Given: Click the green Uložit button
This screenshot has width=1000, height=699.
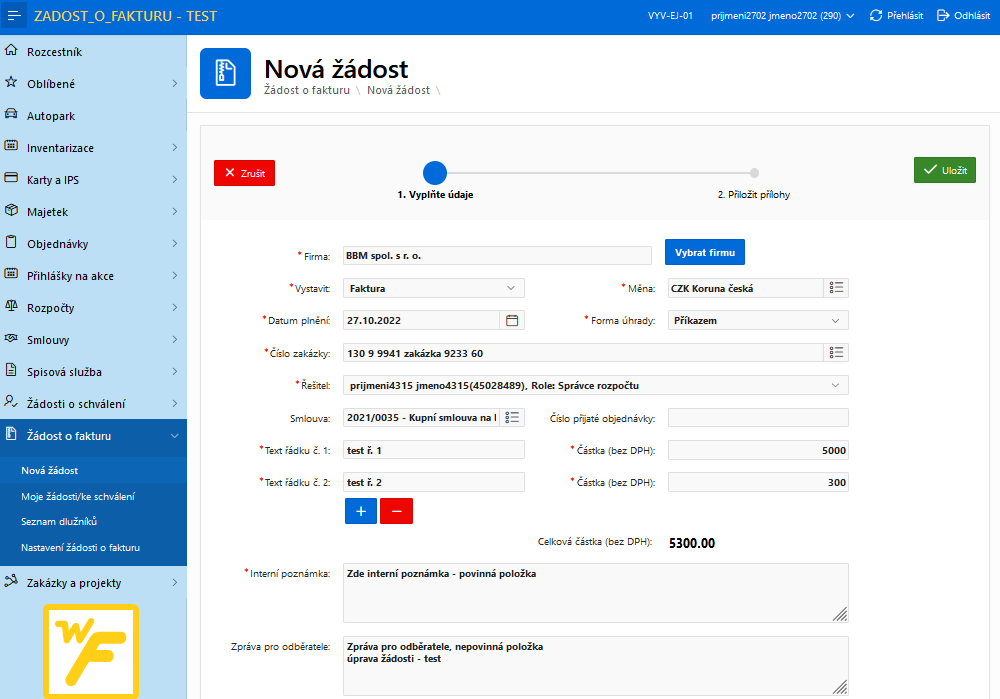Looking at the screenshot, I should tap(945, 170).
